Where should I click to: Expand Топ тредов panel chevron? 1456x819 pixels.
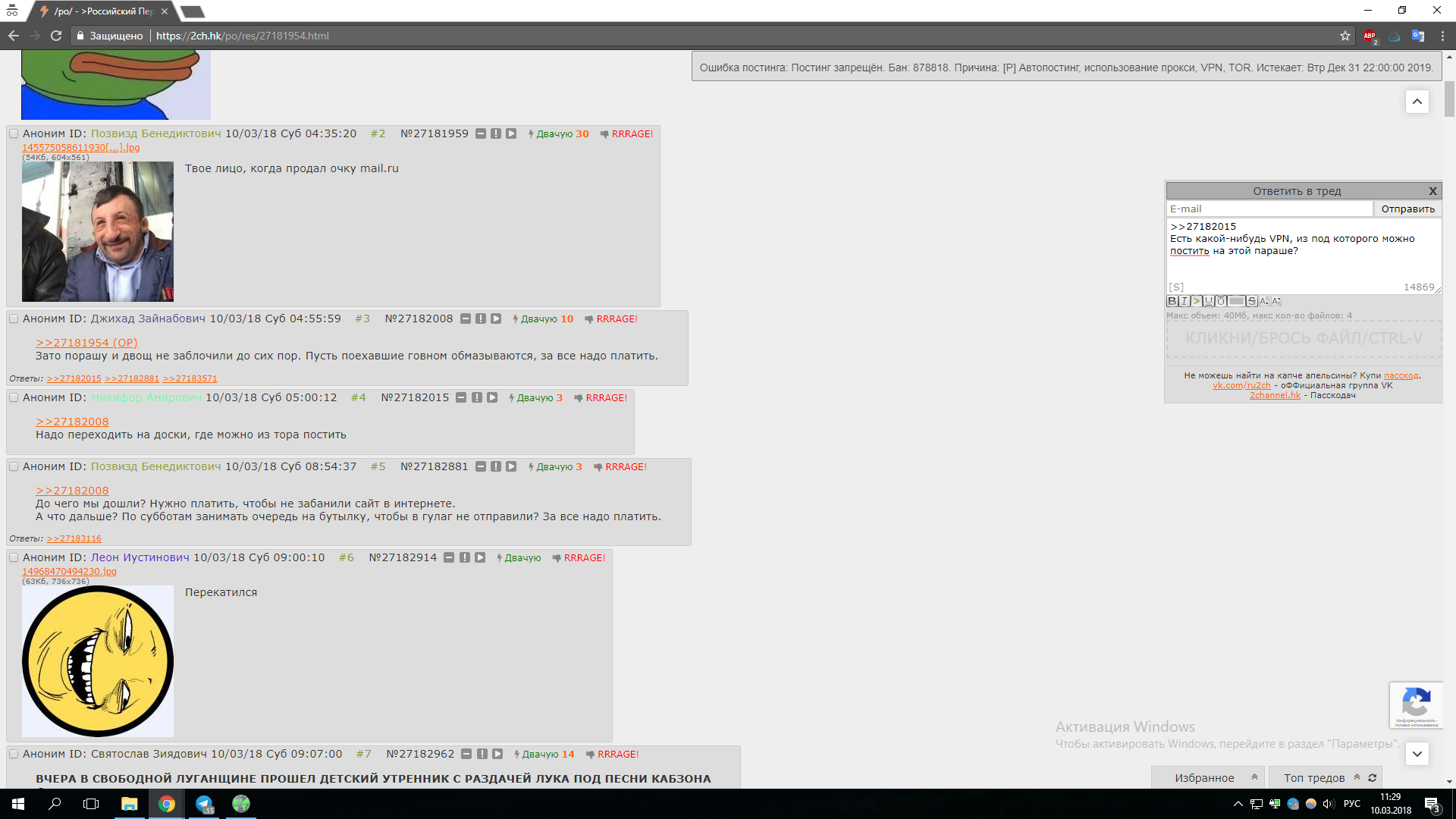[x=1357, y=777]
